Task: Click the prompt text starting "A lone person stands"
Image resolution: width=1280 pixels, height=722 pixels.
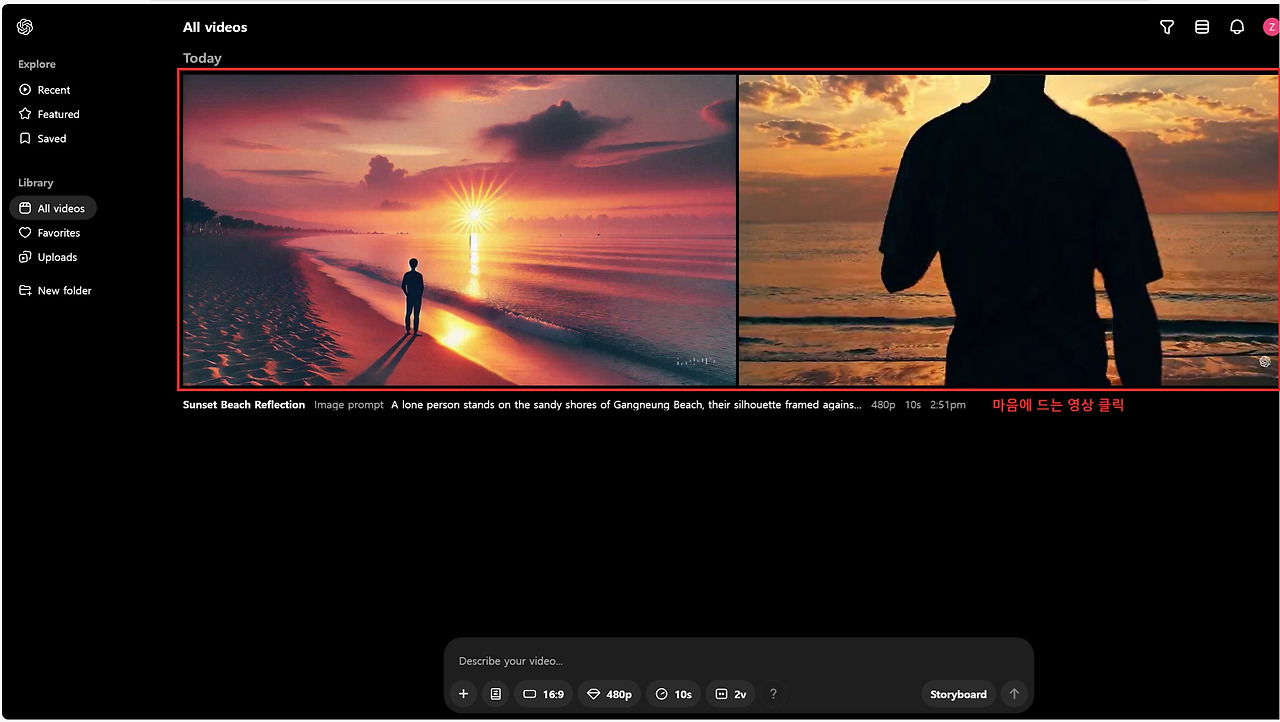Action: tap(626, 405)
